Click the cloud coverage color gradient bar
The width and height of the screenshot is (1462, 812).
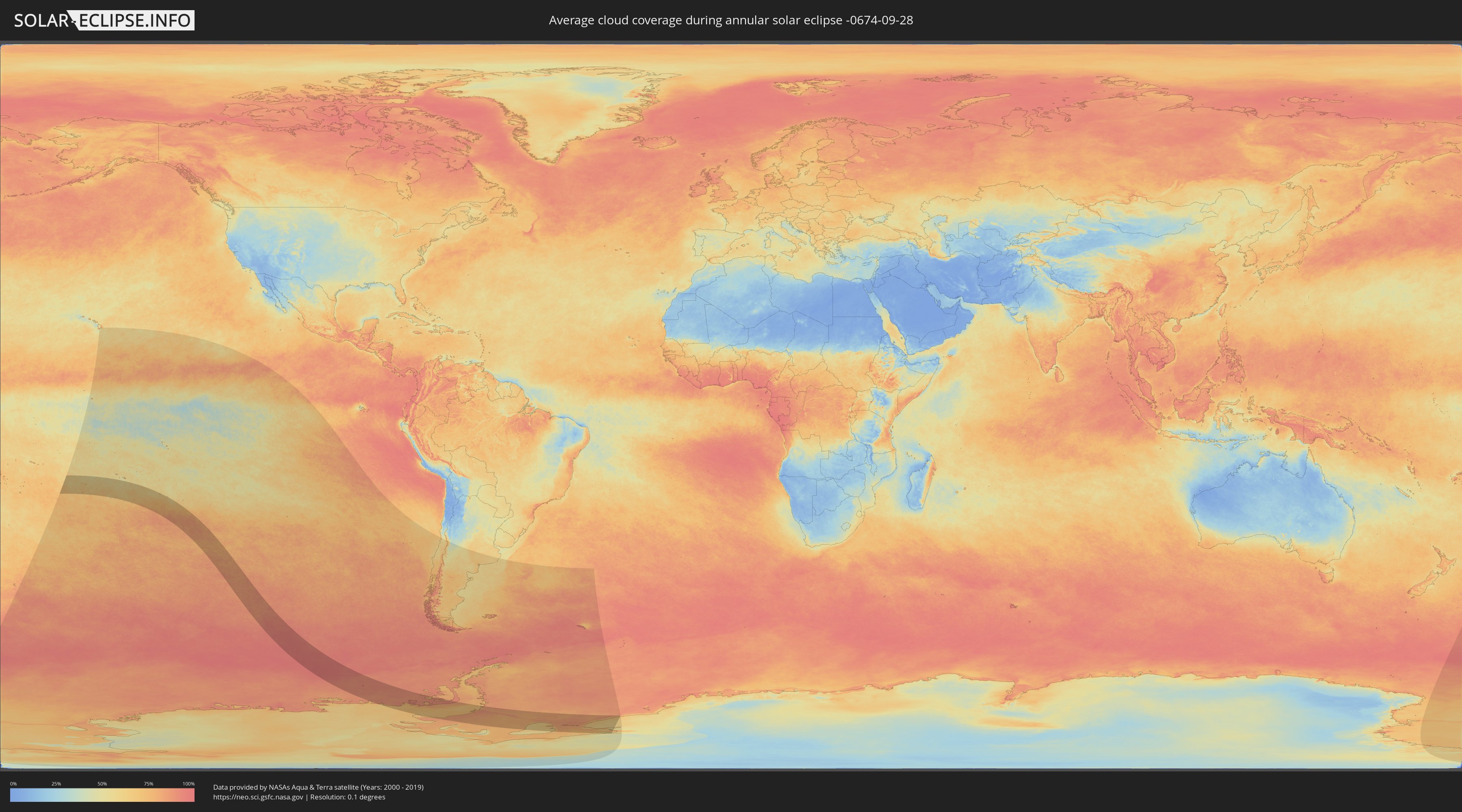(x=102, y=795)
